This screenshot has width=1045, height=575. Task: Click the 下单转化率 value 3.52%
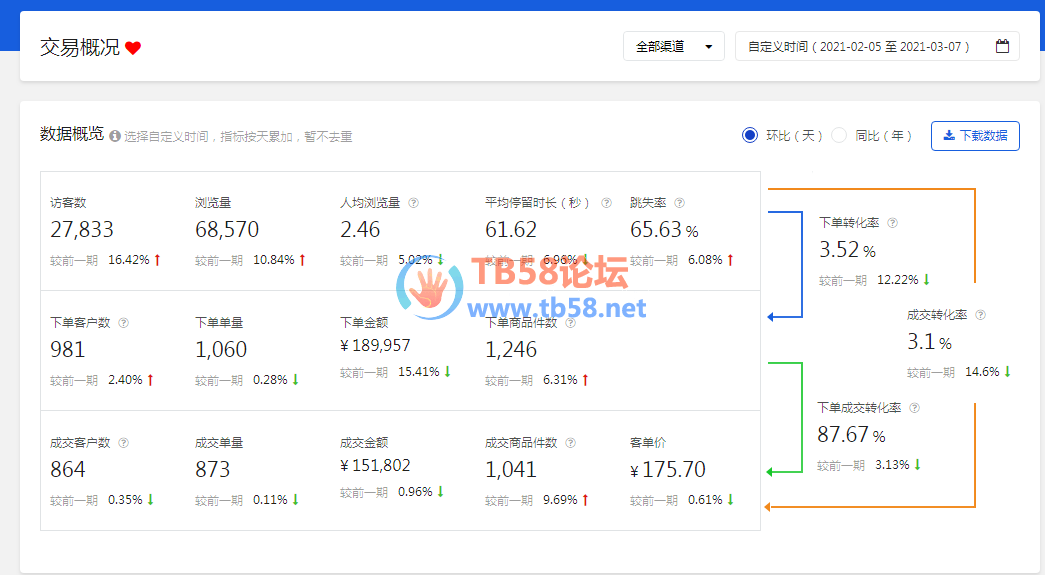point(847,250)
